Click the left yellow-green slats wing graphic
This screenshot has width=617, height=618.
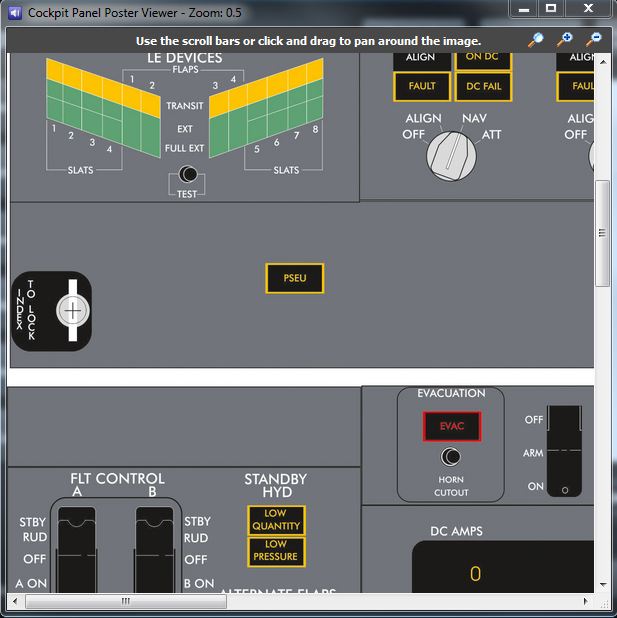pos(103,108)
